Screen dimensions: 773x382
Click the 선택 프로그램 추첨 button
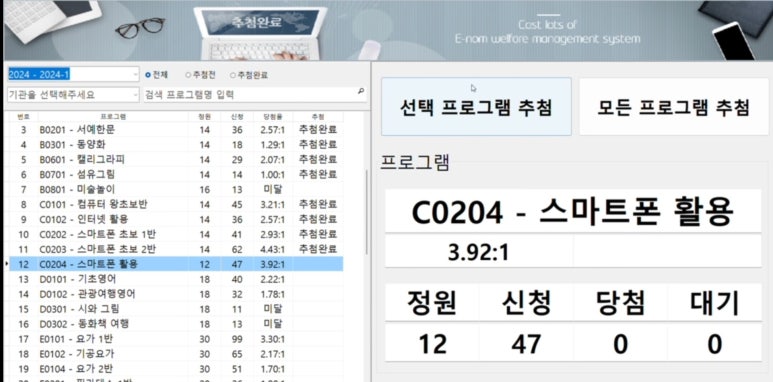(x=476, y=106)
